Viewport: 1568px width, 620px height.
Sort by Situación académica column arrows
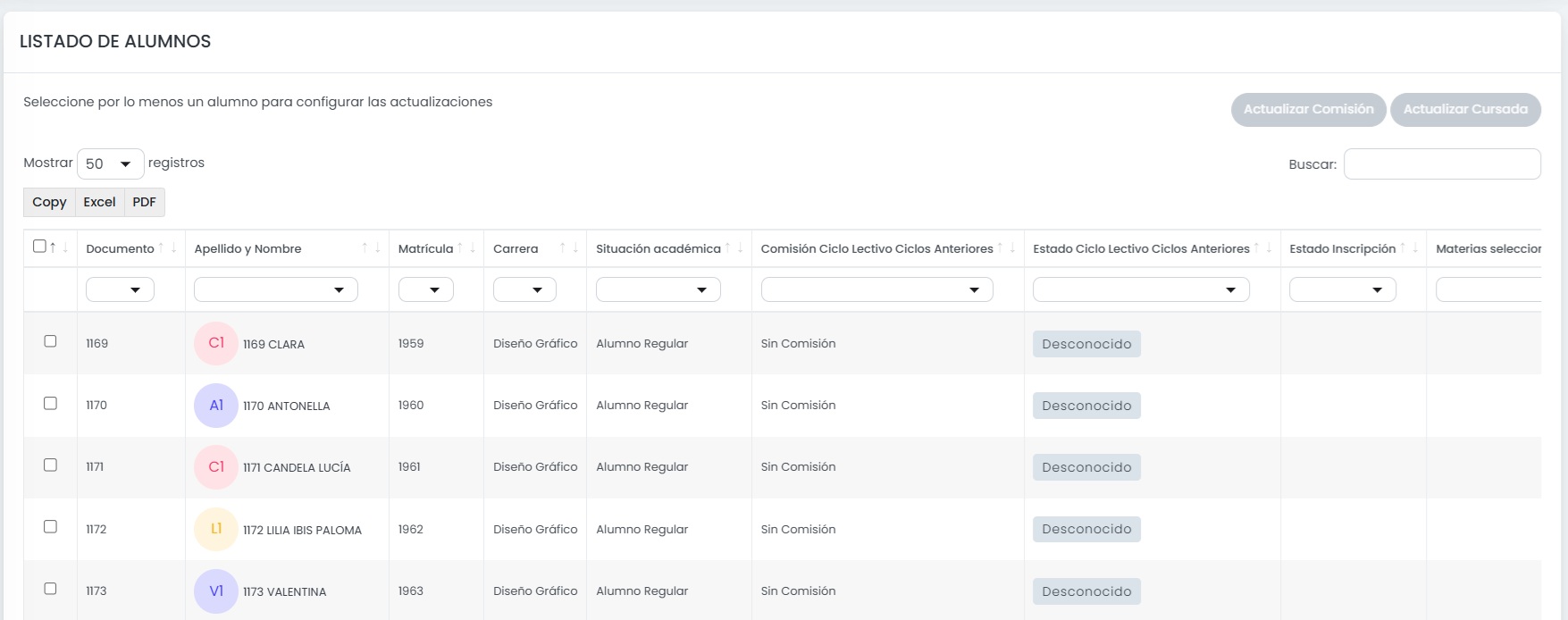734,248
